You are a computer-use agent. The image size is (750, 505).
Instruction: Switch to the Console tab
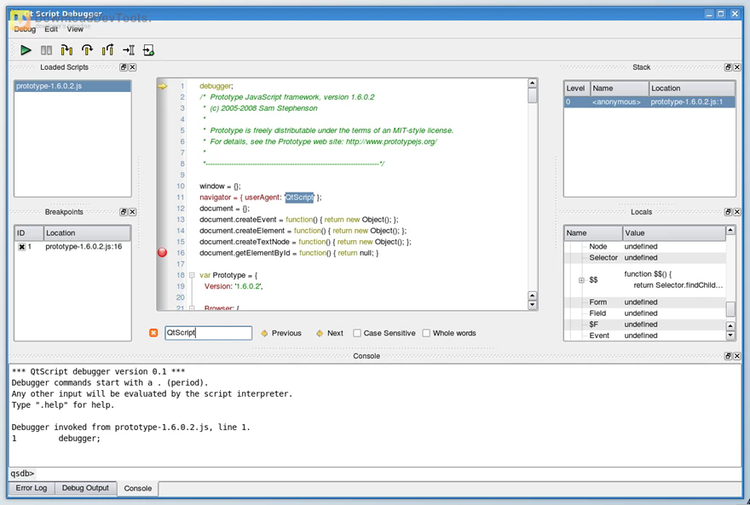138,488
